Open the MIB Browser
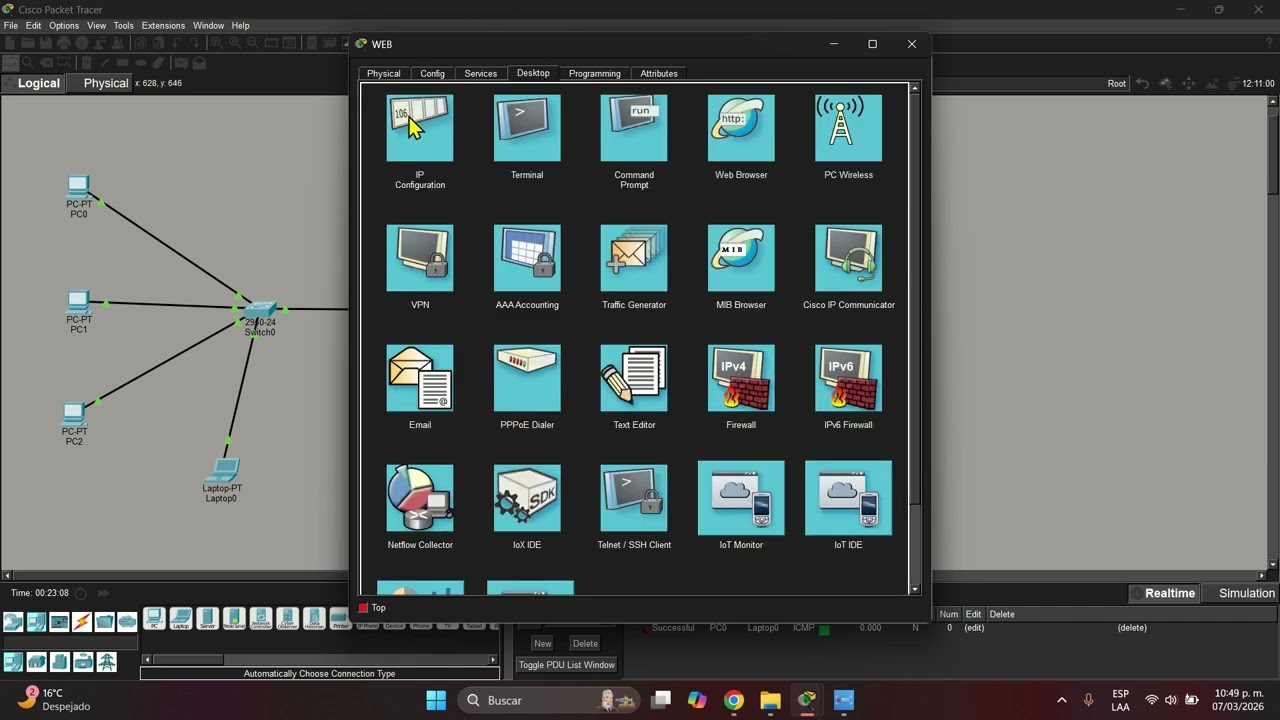1280x720 pixels. coord(741,258)
